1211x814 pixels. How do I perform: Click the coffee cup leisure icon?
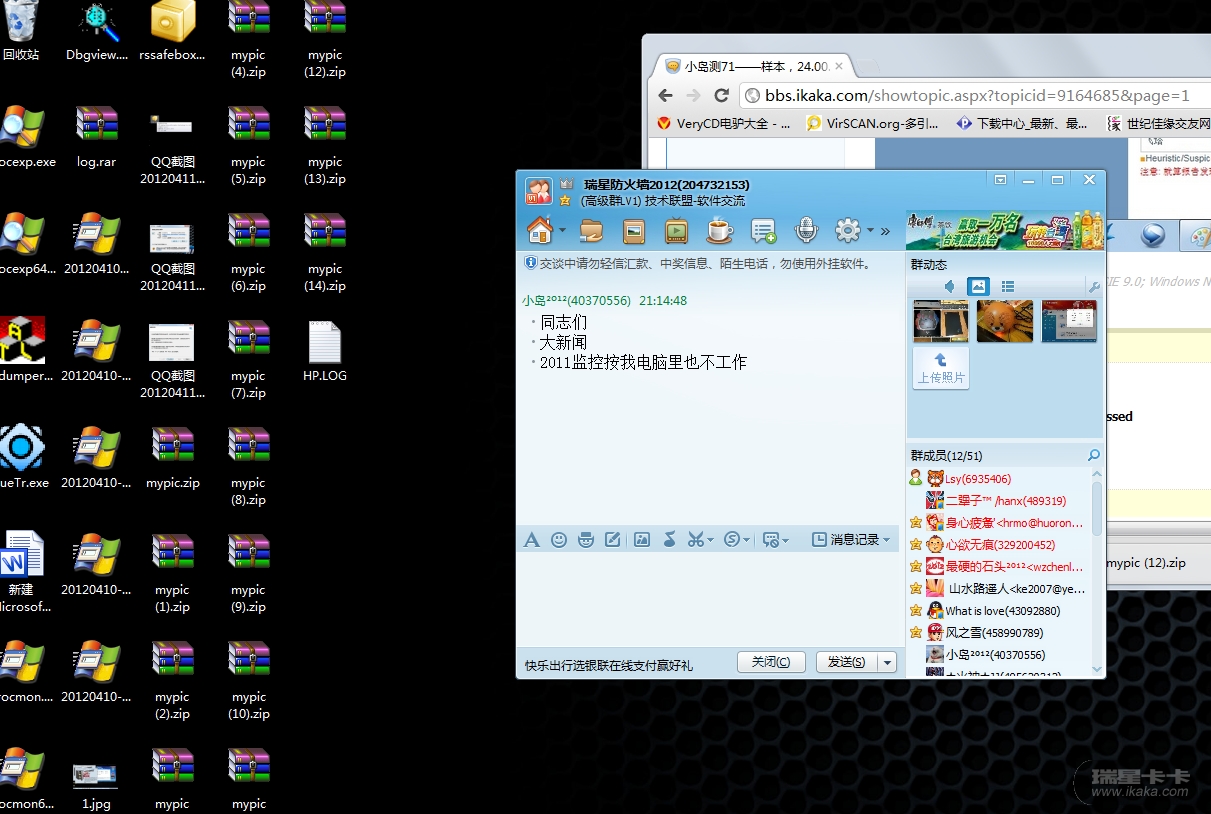point(719,231)
